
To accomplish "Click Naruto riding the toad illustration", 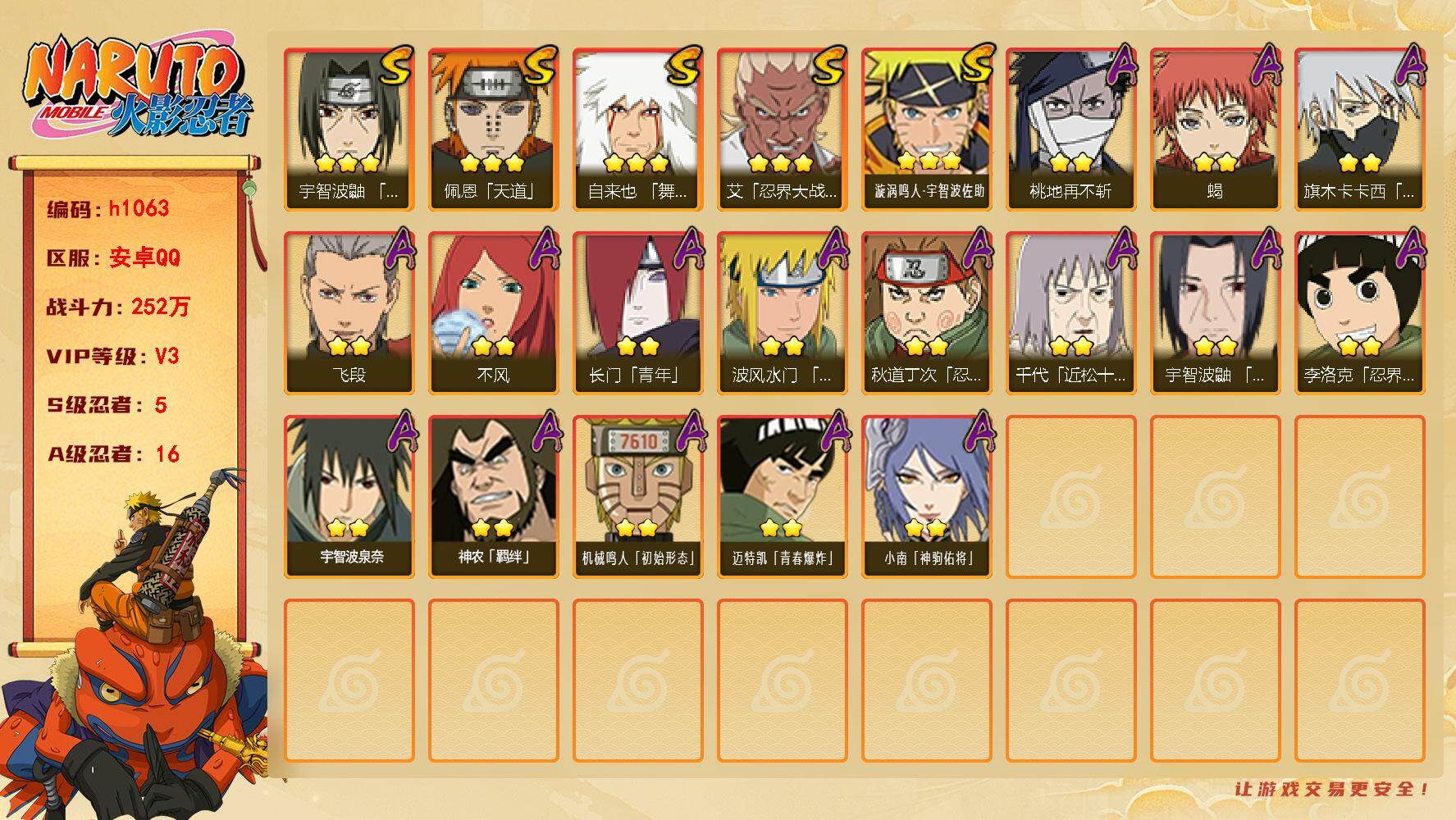I will pyautogui.click(x=135, y=648).
